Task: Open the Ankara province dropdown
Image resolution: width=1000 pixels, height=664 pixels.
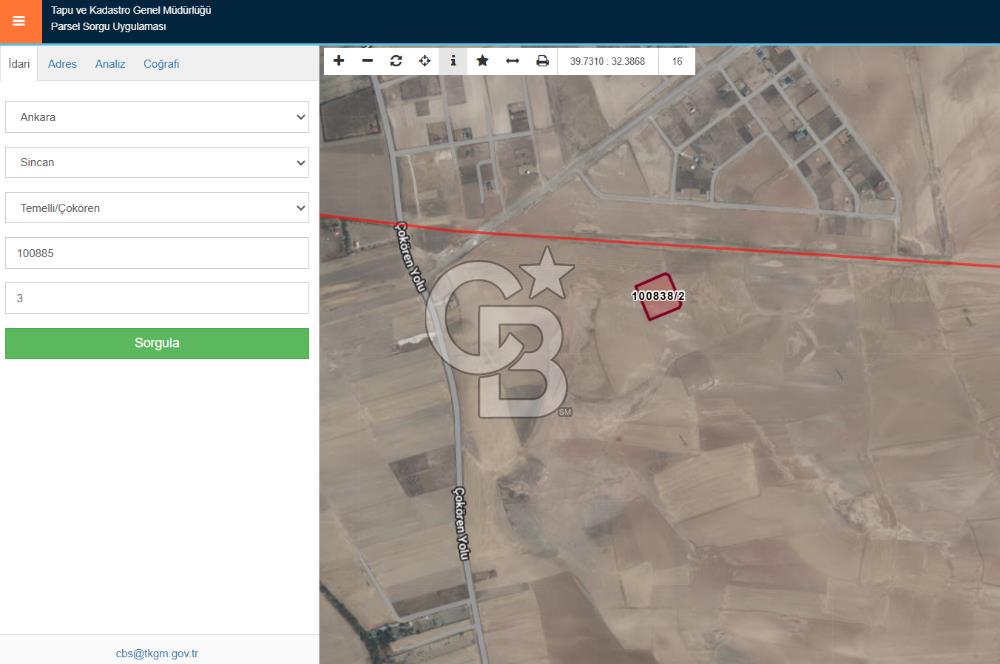Action: tap(157, 117)
